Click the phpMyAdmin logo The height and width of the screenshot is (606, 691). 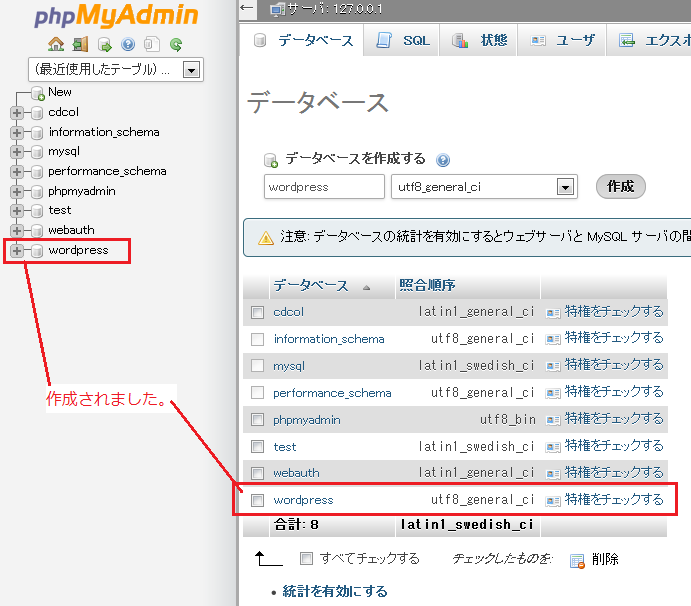(116, 16)
